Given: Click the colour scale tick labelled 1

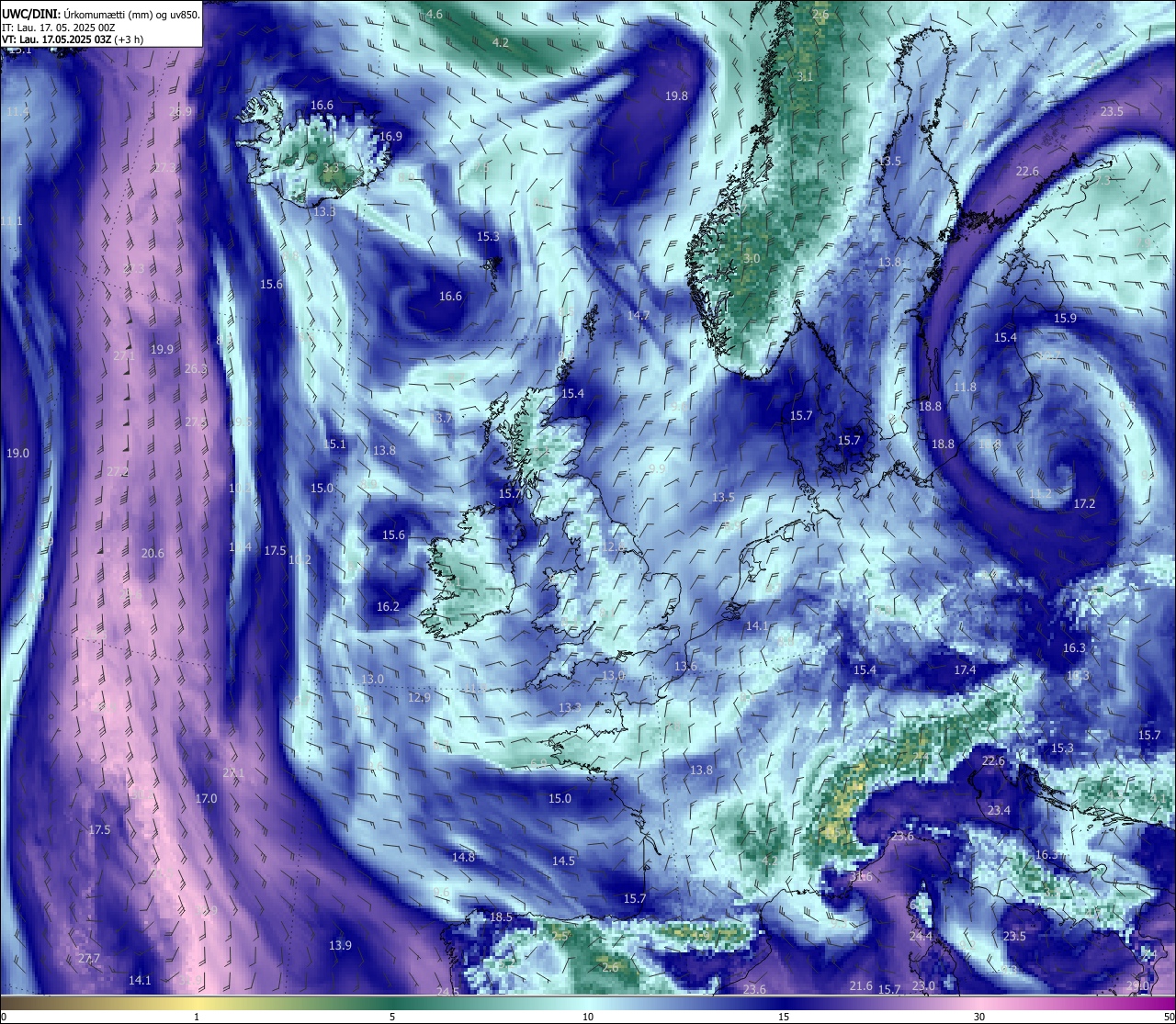Looking at the screenshot, I should 197,1016.
